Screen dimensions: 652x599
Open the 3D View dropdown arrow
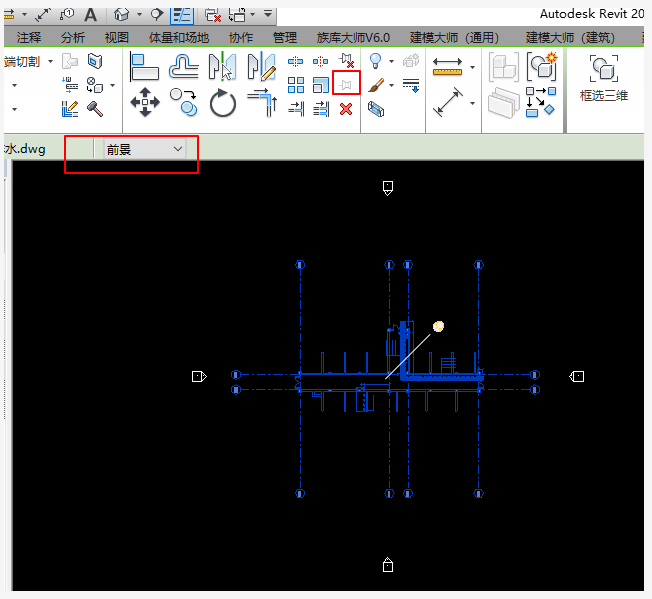pos(139,15)
